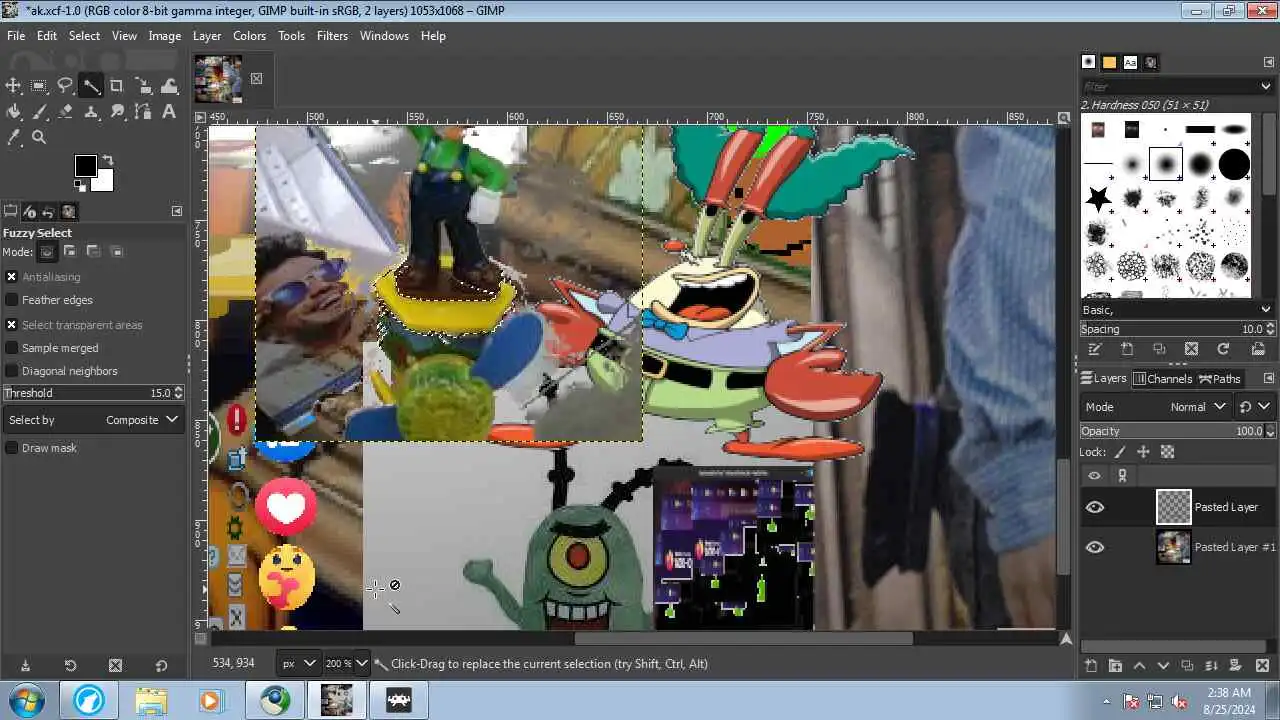The image size is (1280, 720).
Task: Open the Select by Composite dropdown
Action: (94, 420)
